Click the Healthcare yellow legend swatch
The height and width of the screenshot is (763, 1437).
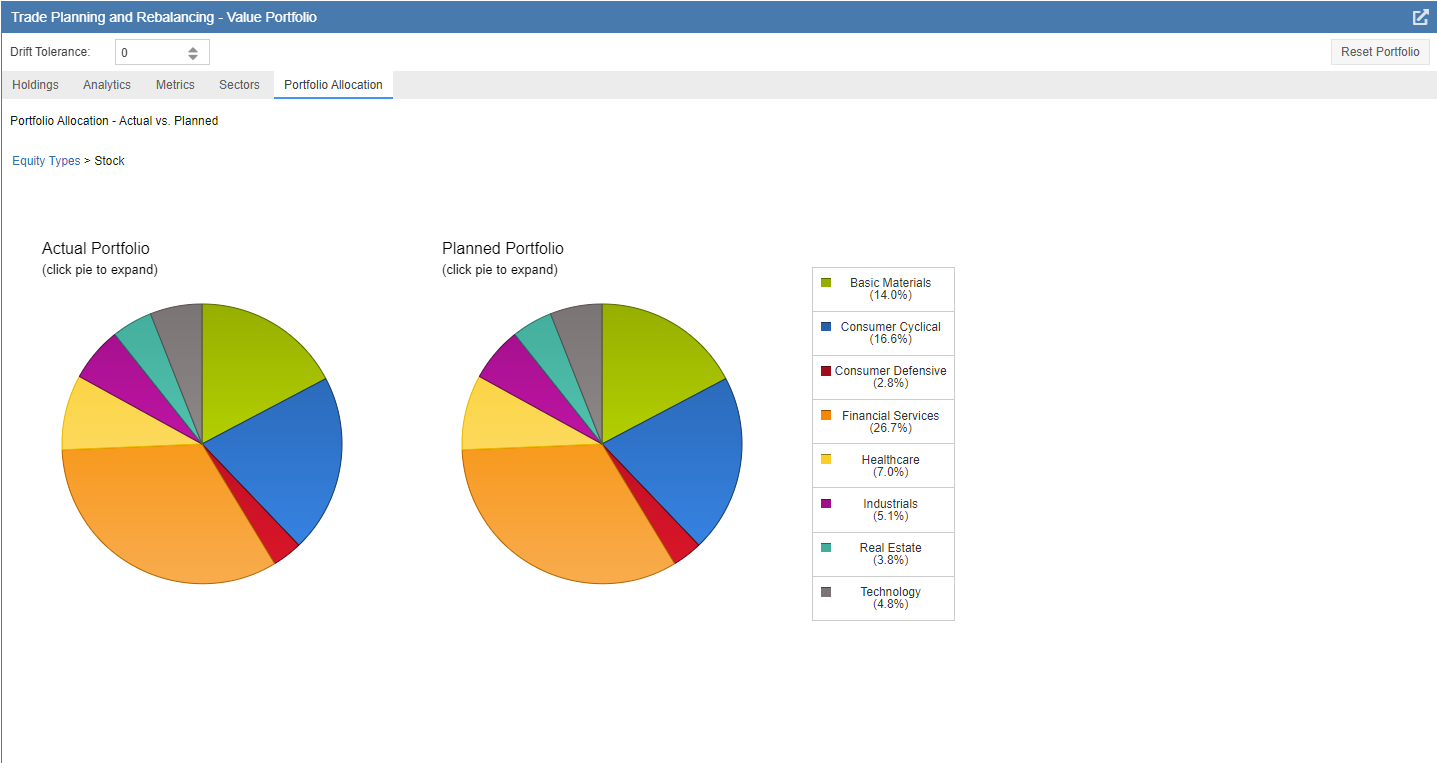pos(826,459)
